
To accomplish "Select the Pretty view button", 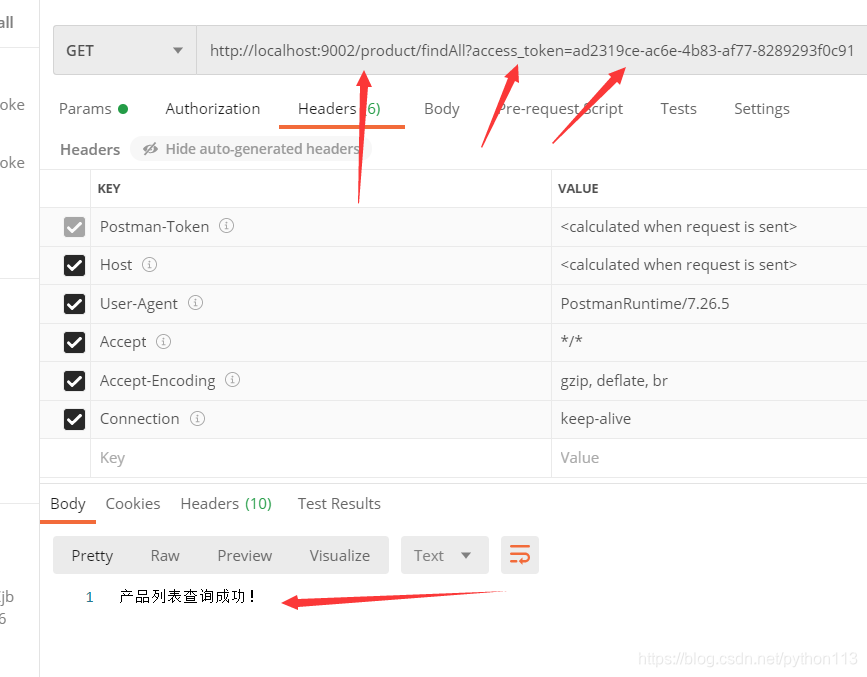I will tap(92, 555).
